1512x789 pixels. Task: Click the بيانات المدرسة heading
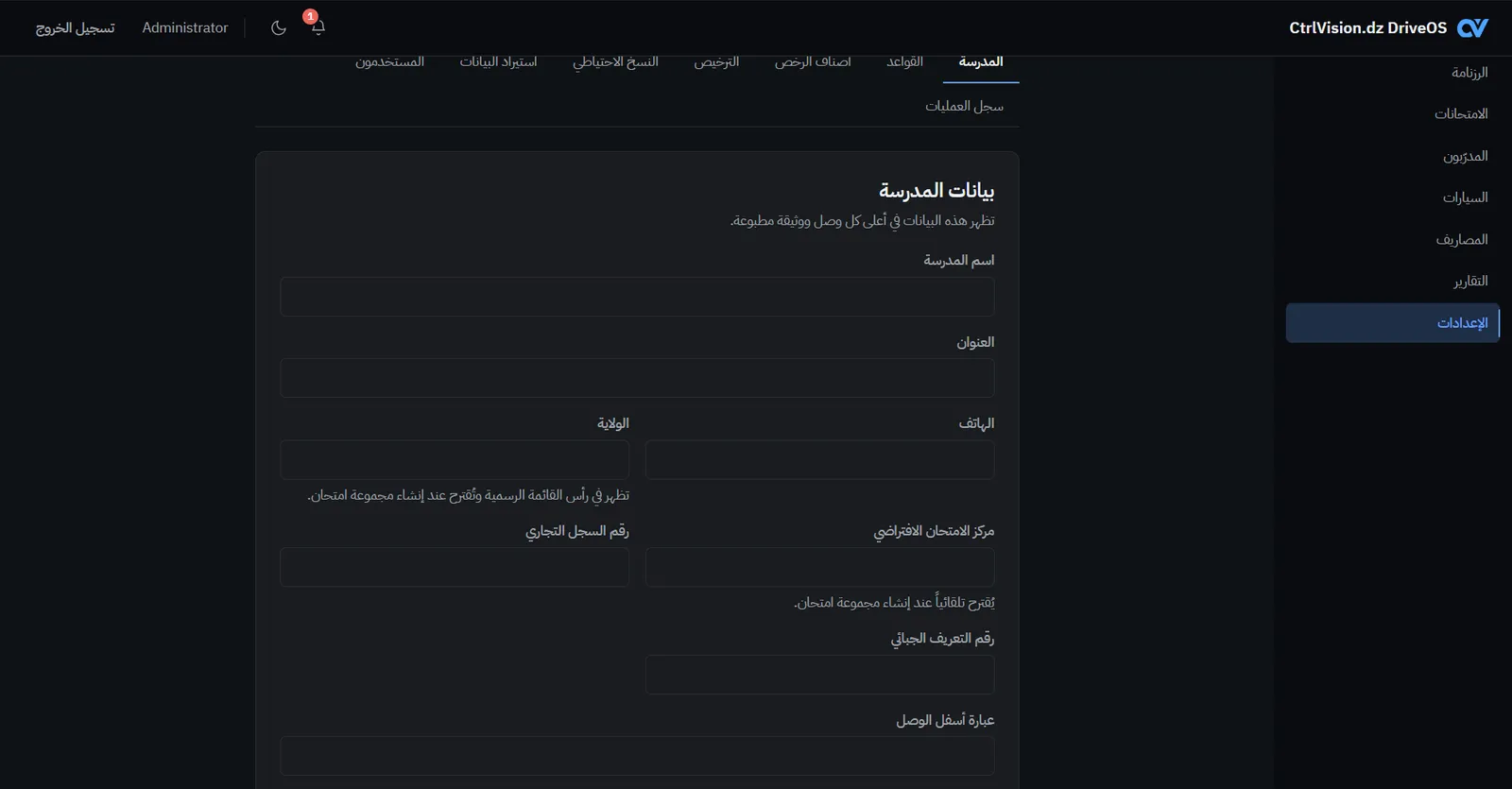coord(936,191)
